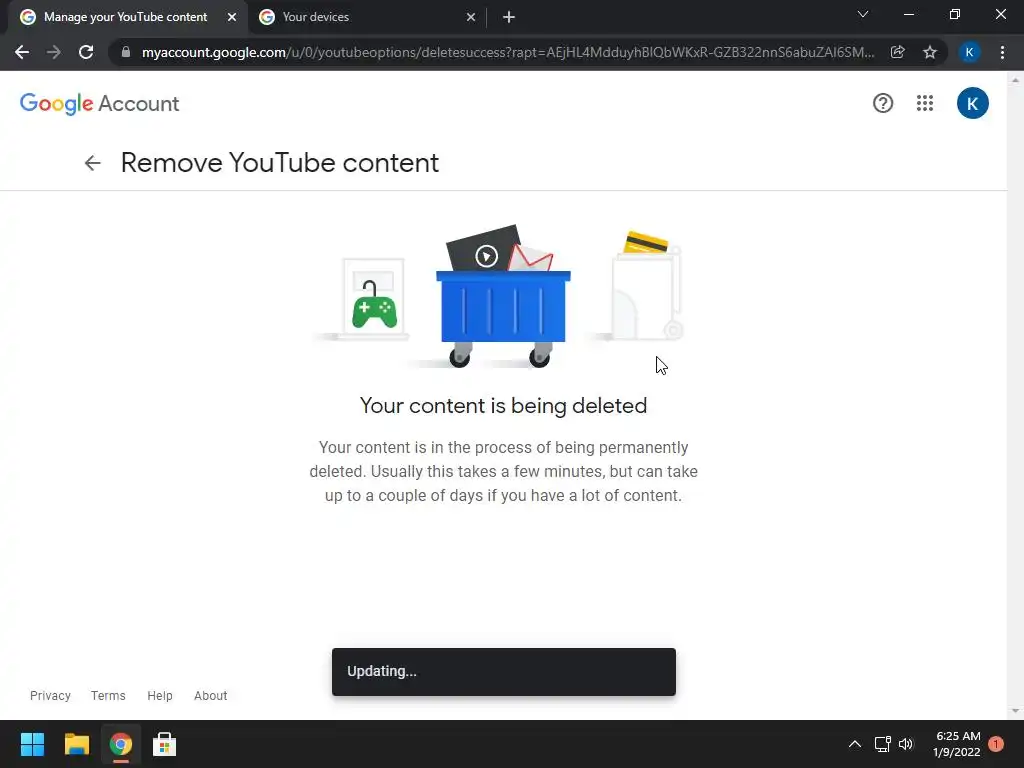Viewport: 1024px width, 768px height.
Task: Open the Google Account help icon
Action: (x=882, y=103)
